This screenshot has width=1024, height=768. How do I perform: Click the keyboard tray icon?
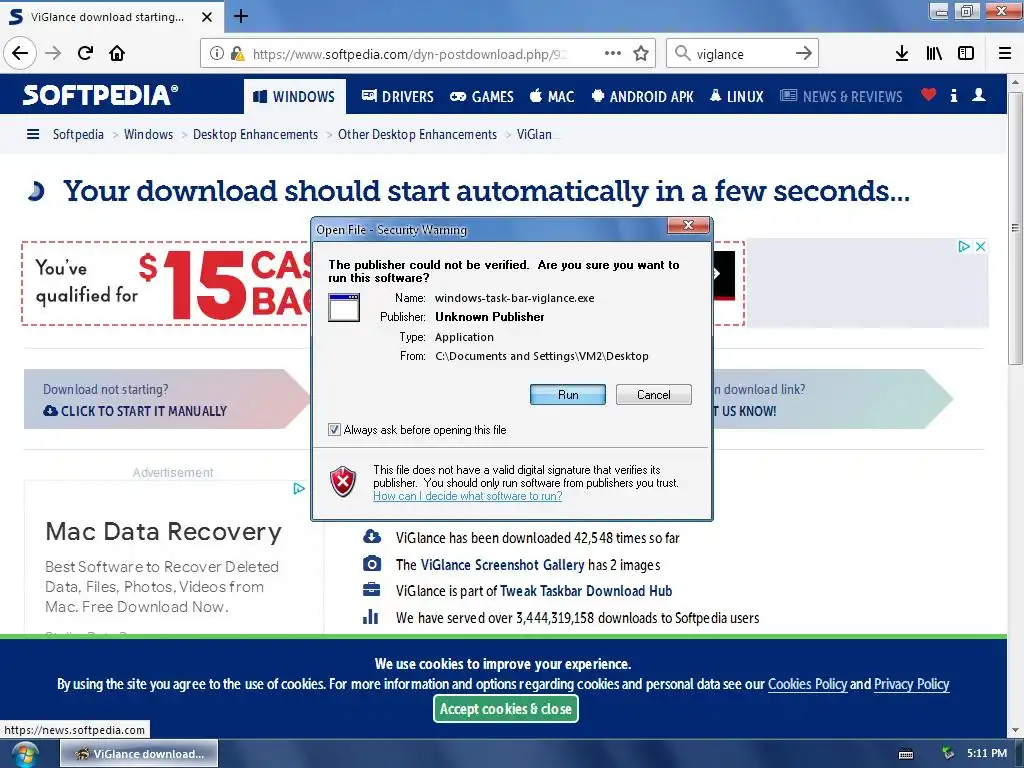tap(906, 754)
